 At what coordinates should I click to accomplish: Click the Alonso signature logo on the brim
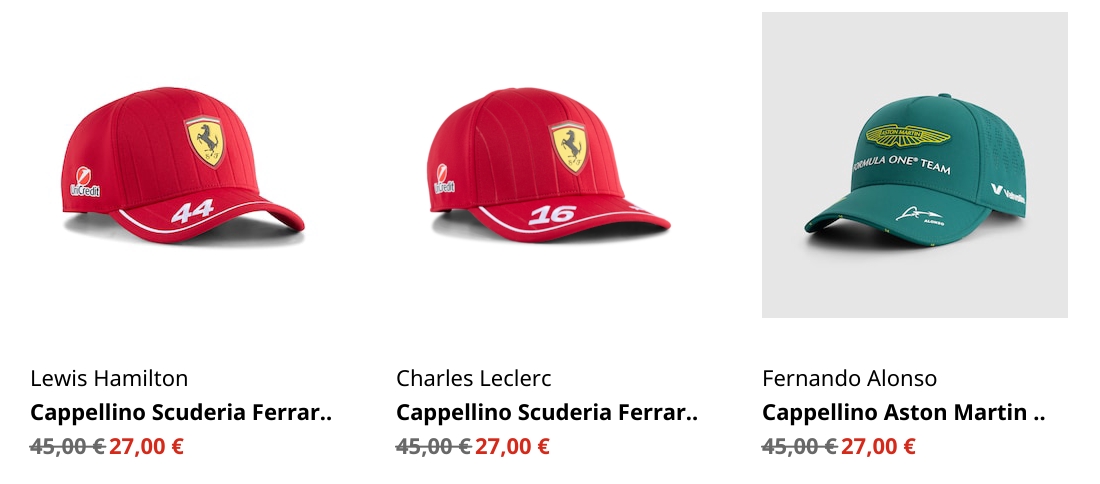920,215
